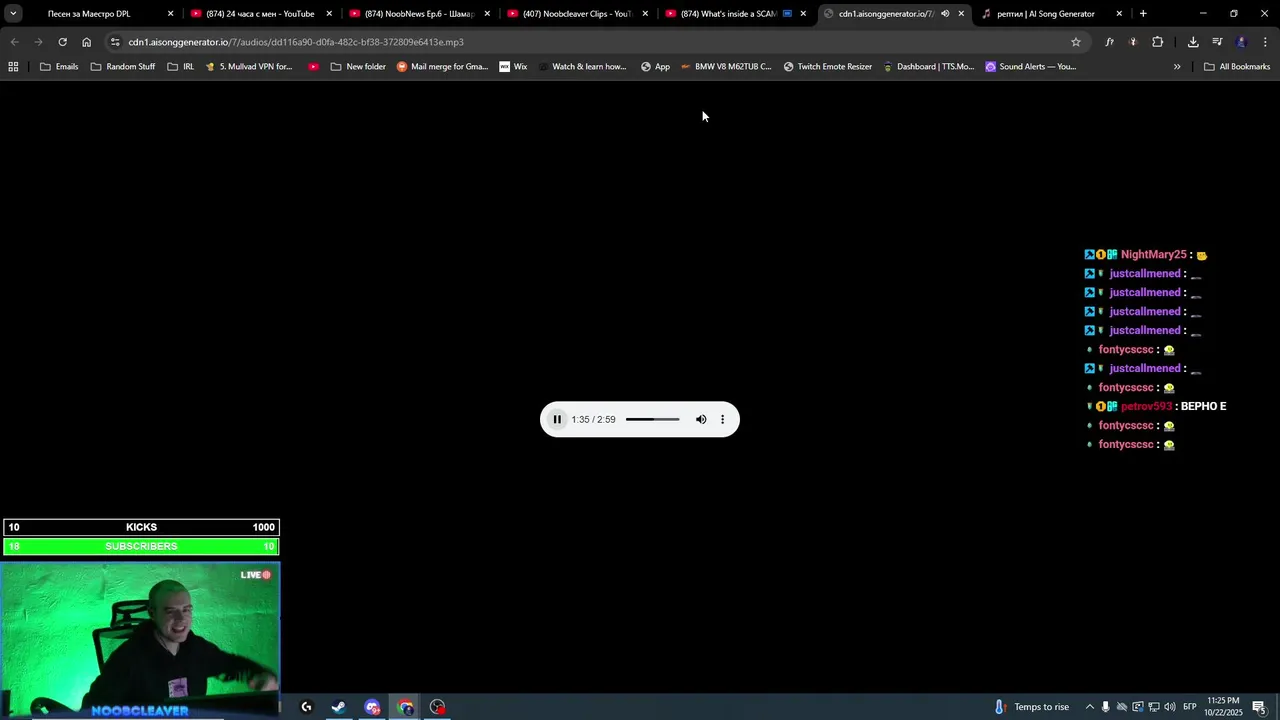Open the Extensions puzzle menu
Viewport: 1280px width, 720px height.
pyautogui.click(x=1157, y=42)
